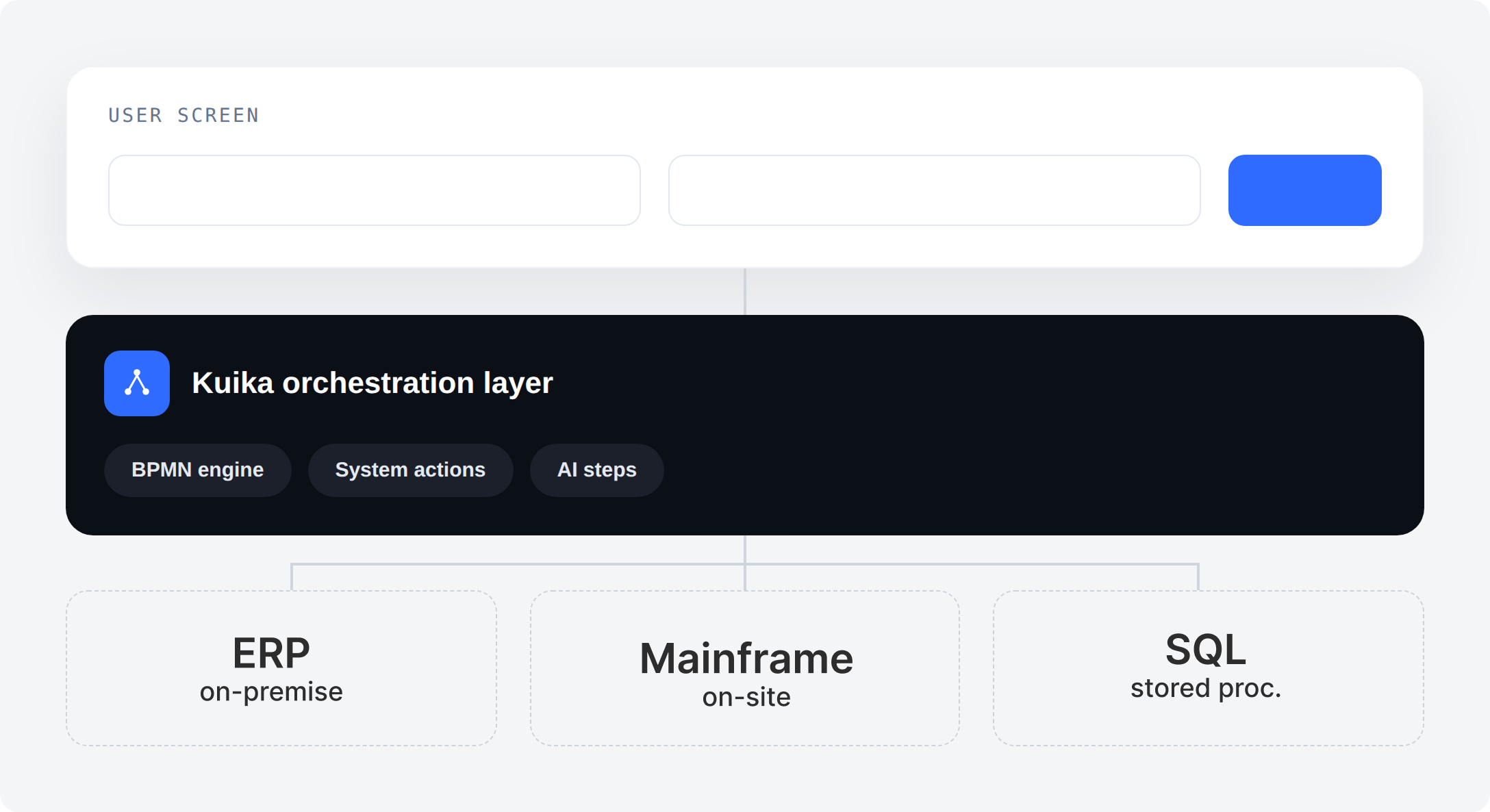
Task: Click the blue button on user screen
Action: [1305, 190]
